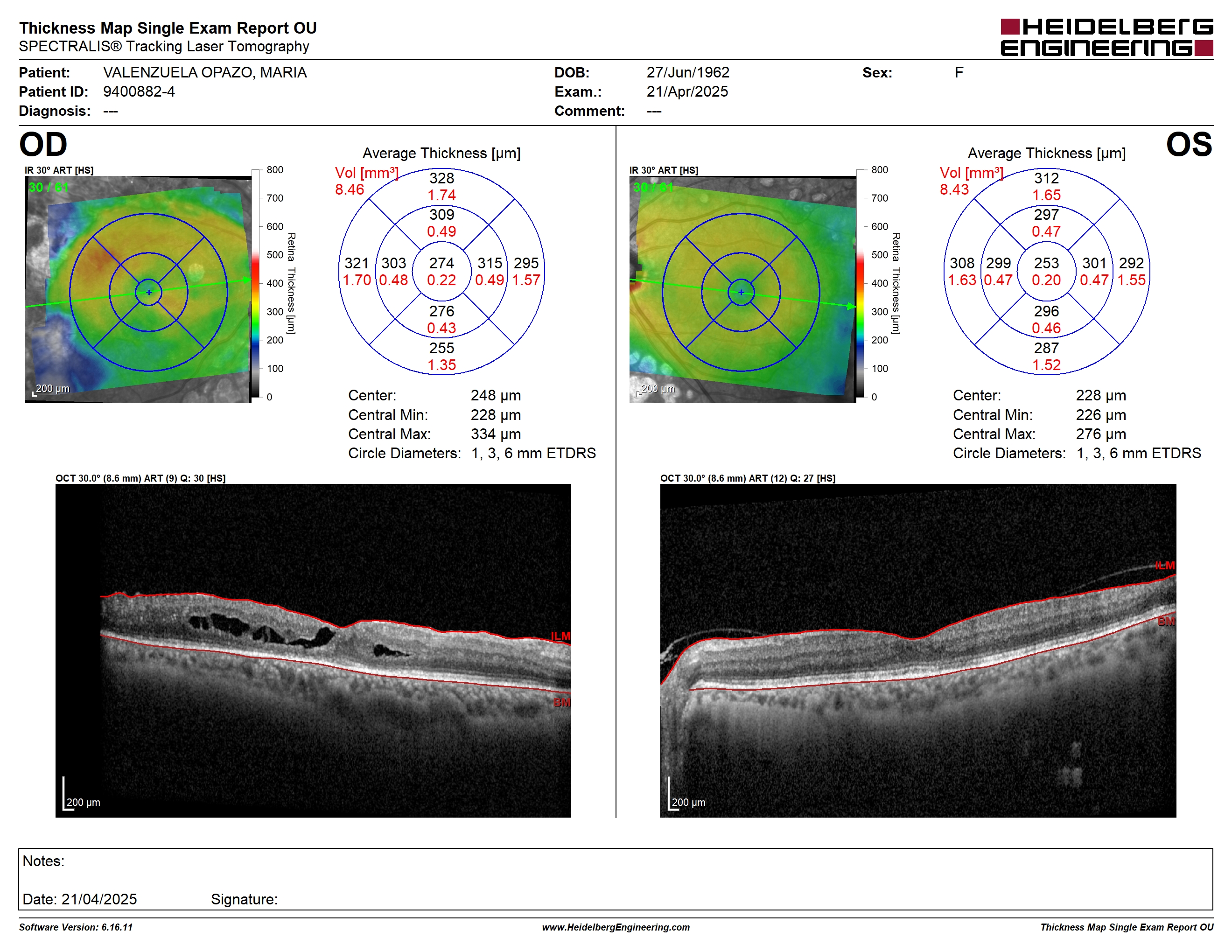Select the OD OCT B-scan image
Viewport: 1232px width, 952px height.
(313, 650)
